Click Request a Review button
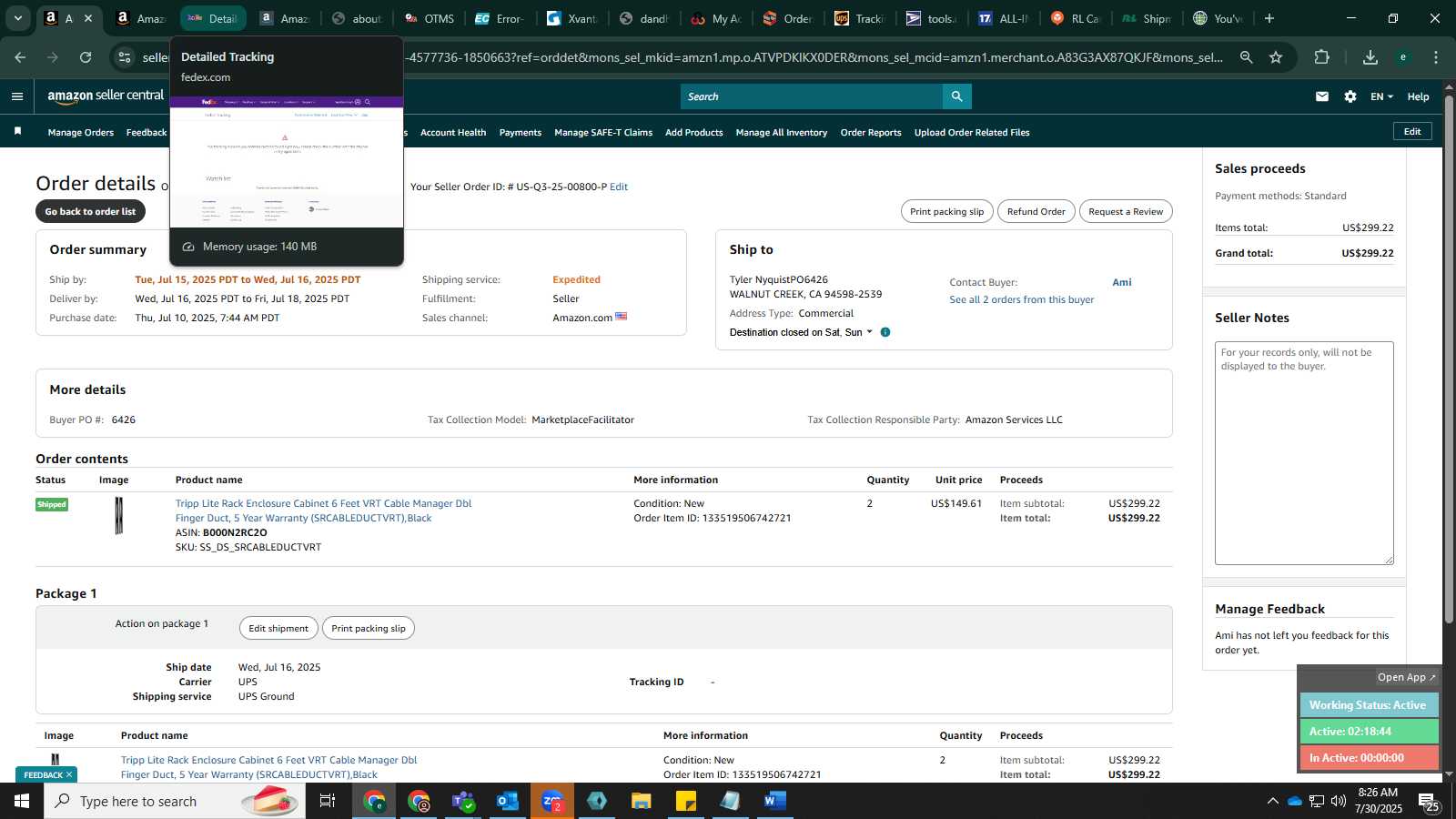Viewport: 1456px width, 819px height. click(1126, 211)
